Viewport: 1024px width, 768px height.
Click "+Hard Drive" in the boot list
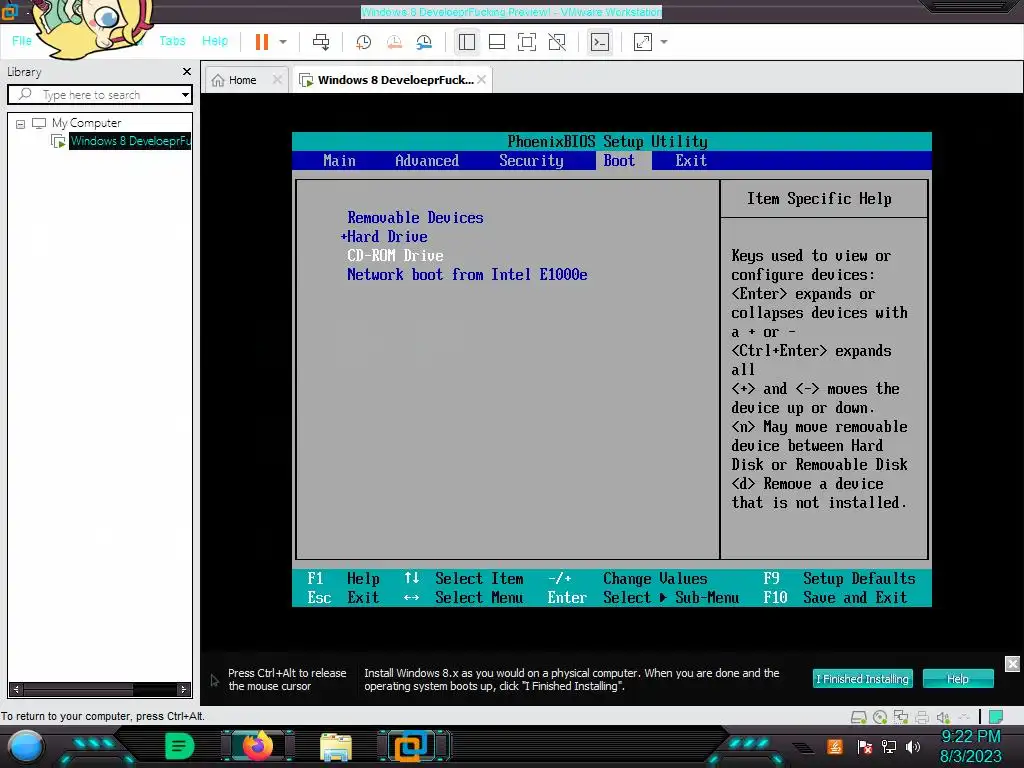[384, 236]
